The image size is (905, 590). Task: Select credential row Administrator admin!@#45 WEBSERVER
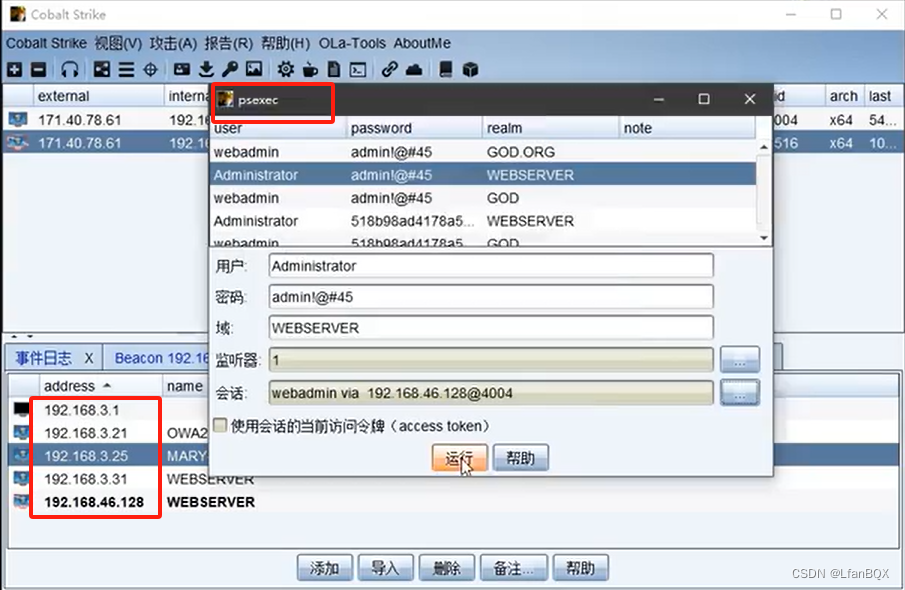(483, 175)
